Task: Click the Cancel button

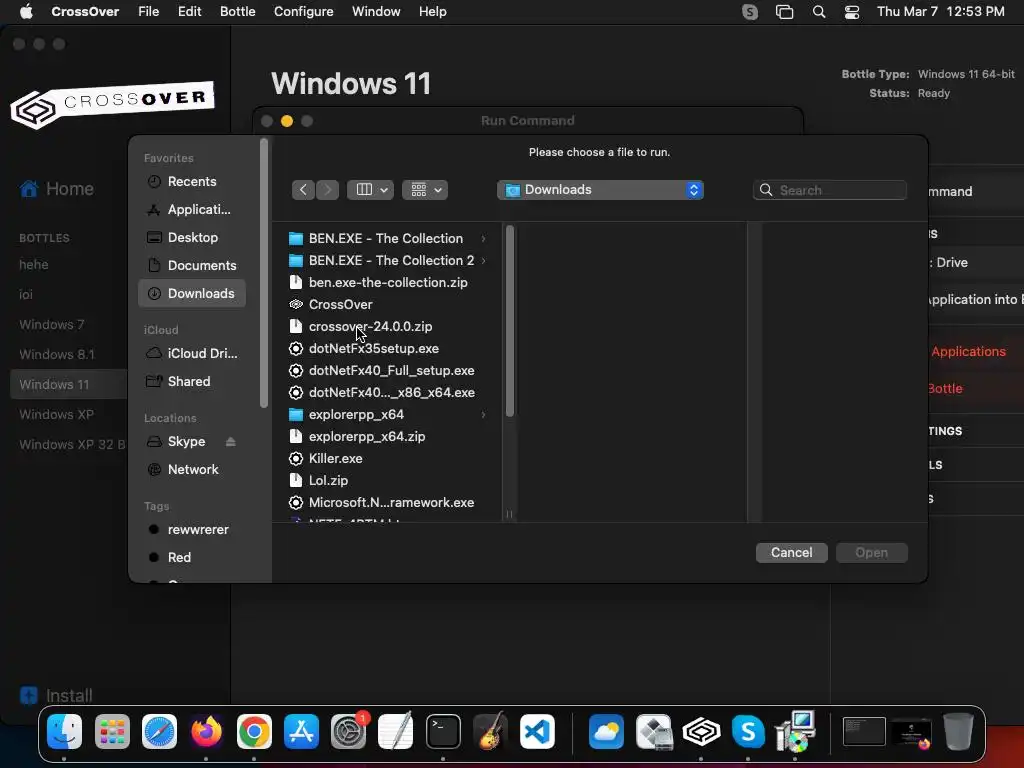Action: coord(792,552)
